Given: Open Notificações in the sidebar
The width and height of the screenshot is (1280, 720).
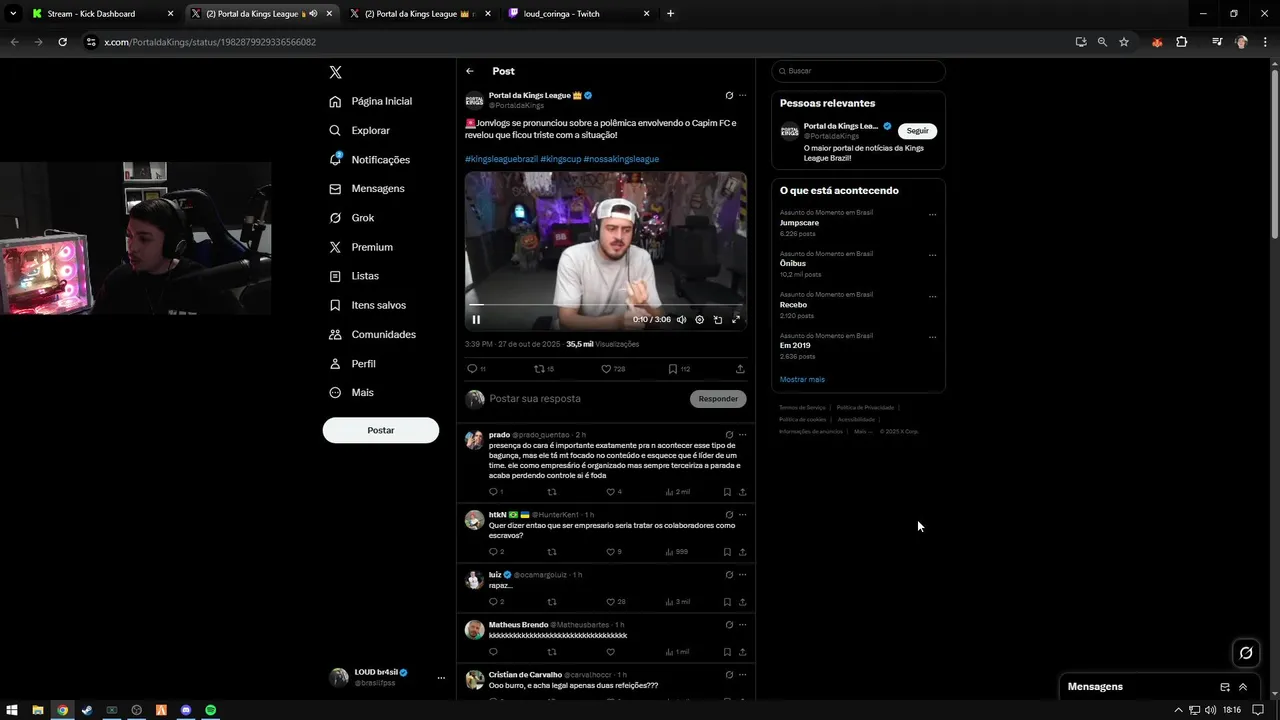Looking at the screenshot, I should [x=369, y=159].
